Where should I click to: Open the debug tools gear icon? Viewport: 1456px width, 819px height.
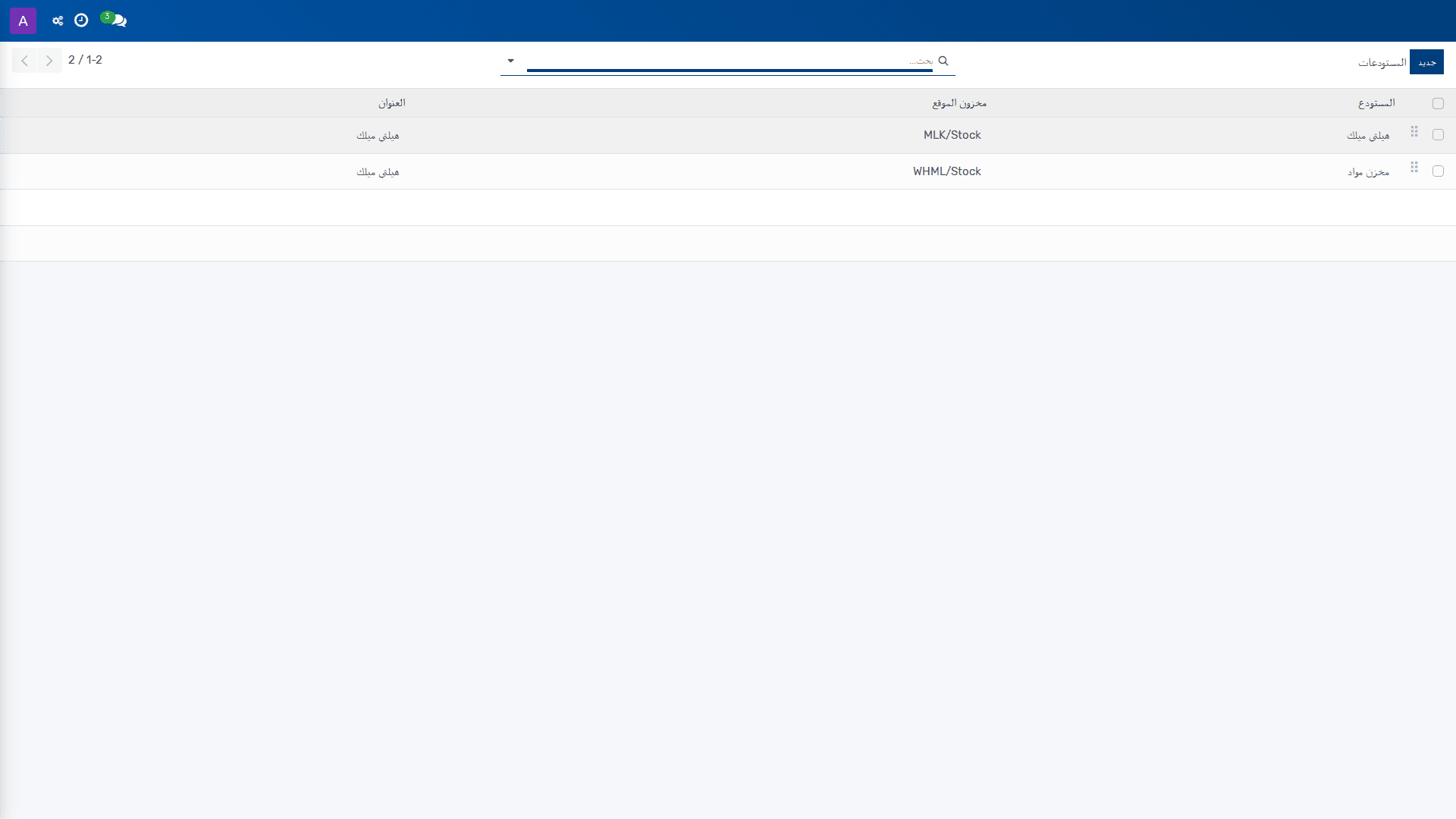coord(58,20)
